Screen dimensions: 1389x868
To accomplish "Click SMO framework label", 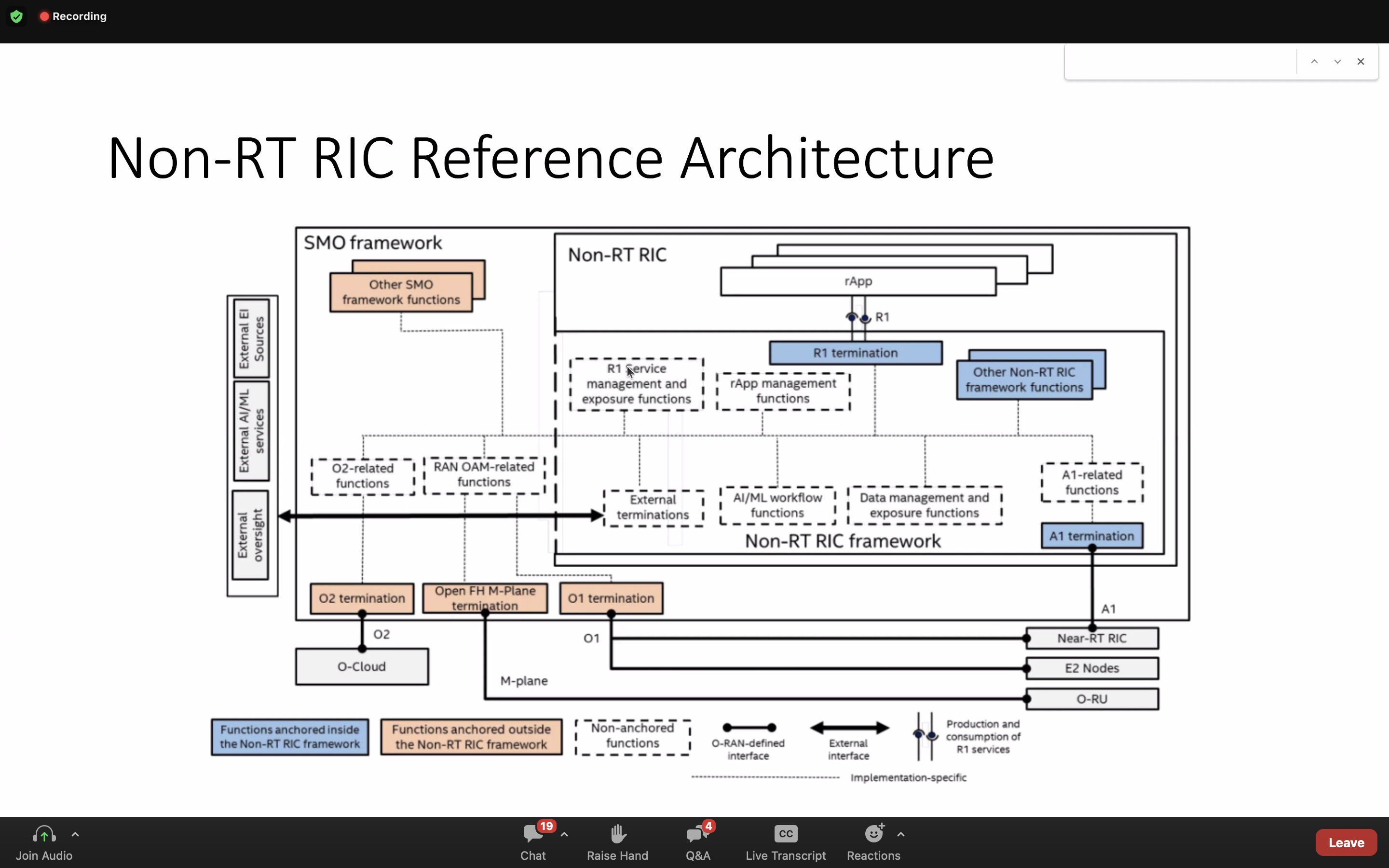I will tap(372, 243).
